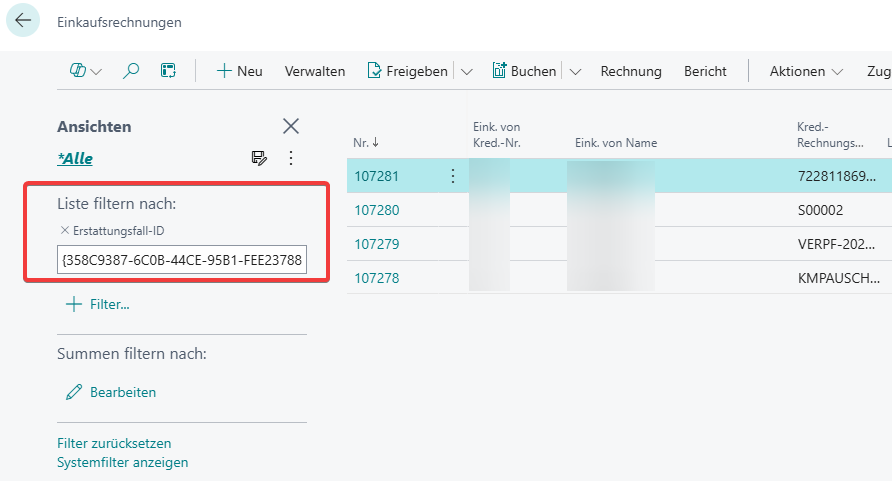Open the Rechnung menu
The image size is (892, 481).
tap(631, 71)
